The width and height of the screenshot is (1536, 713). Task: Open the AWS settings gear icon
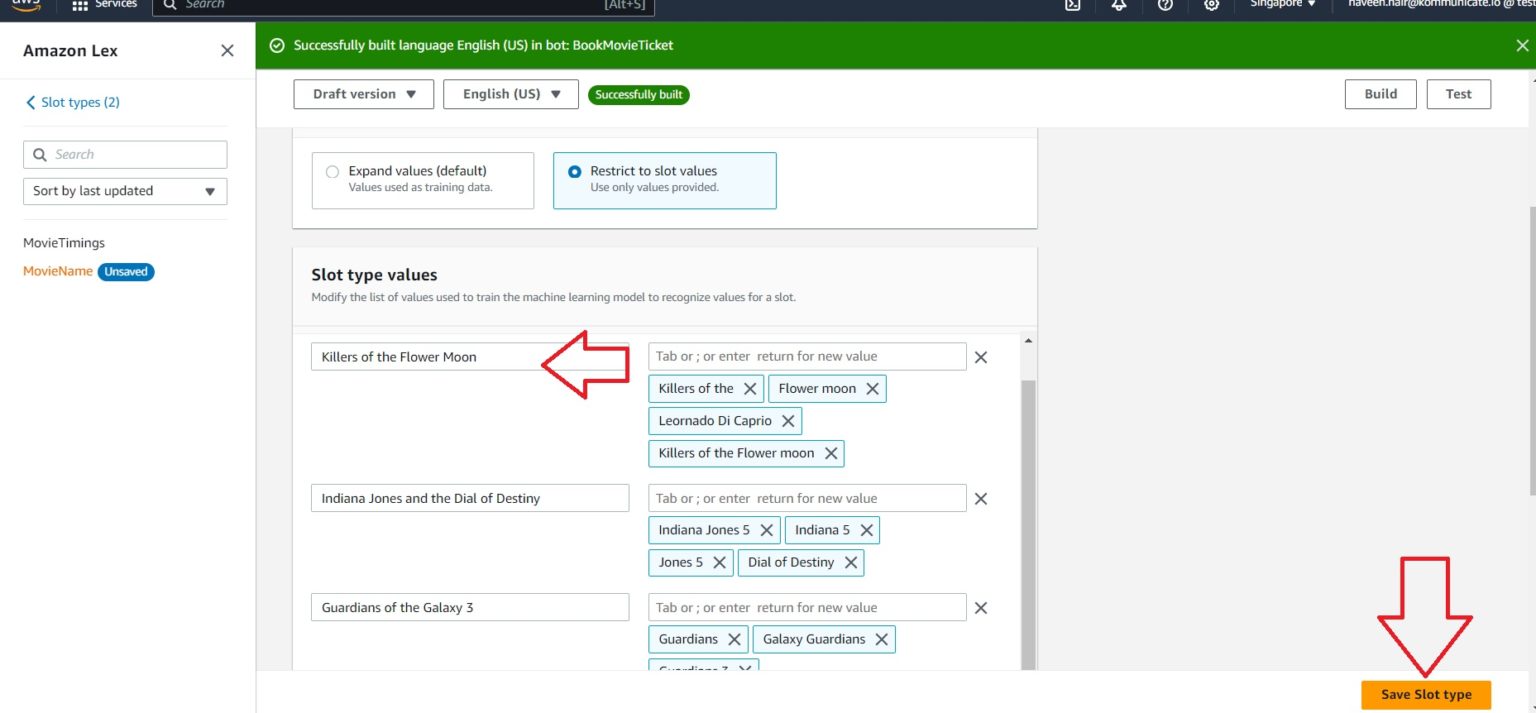(1211, 5)
